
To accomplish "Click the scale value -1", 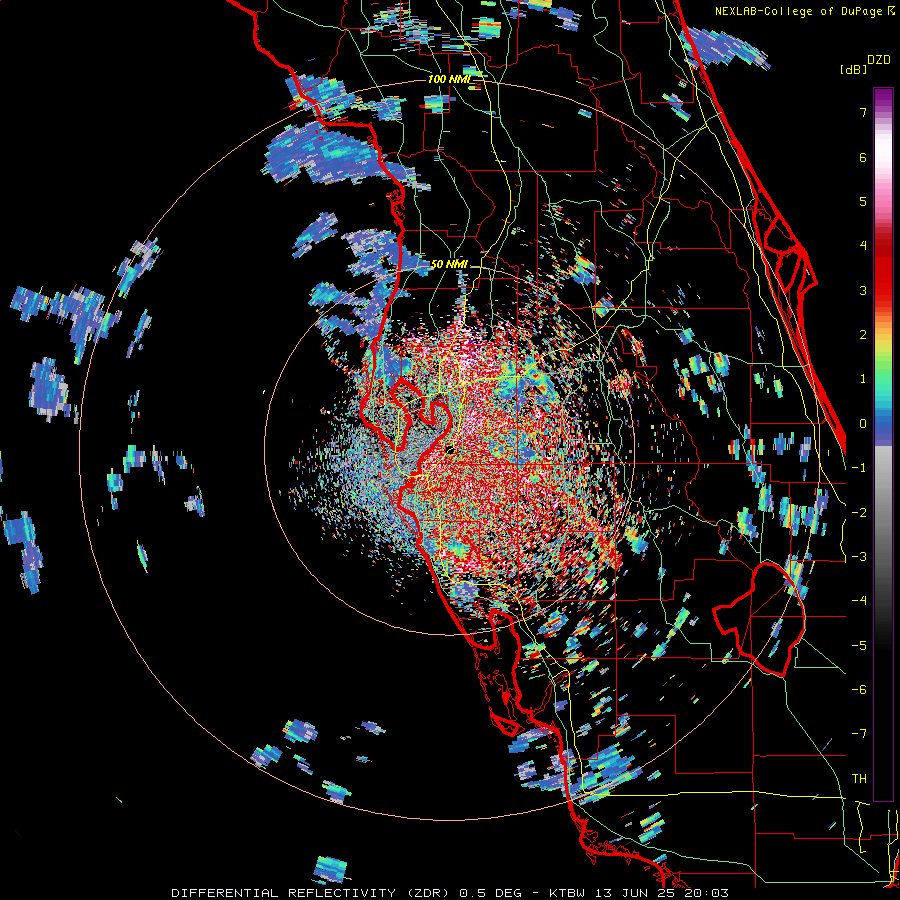I will pyautogui.click(x=859, y=468).
